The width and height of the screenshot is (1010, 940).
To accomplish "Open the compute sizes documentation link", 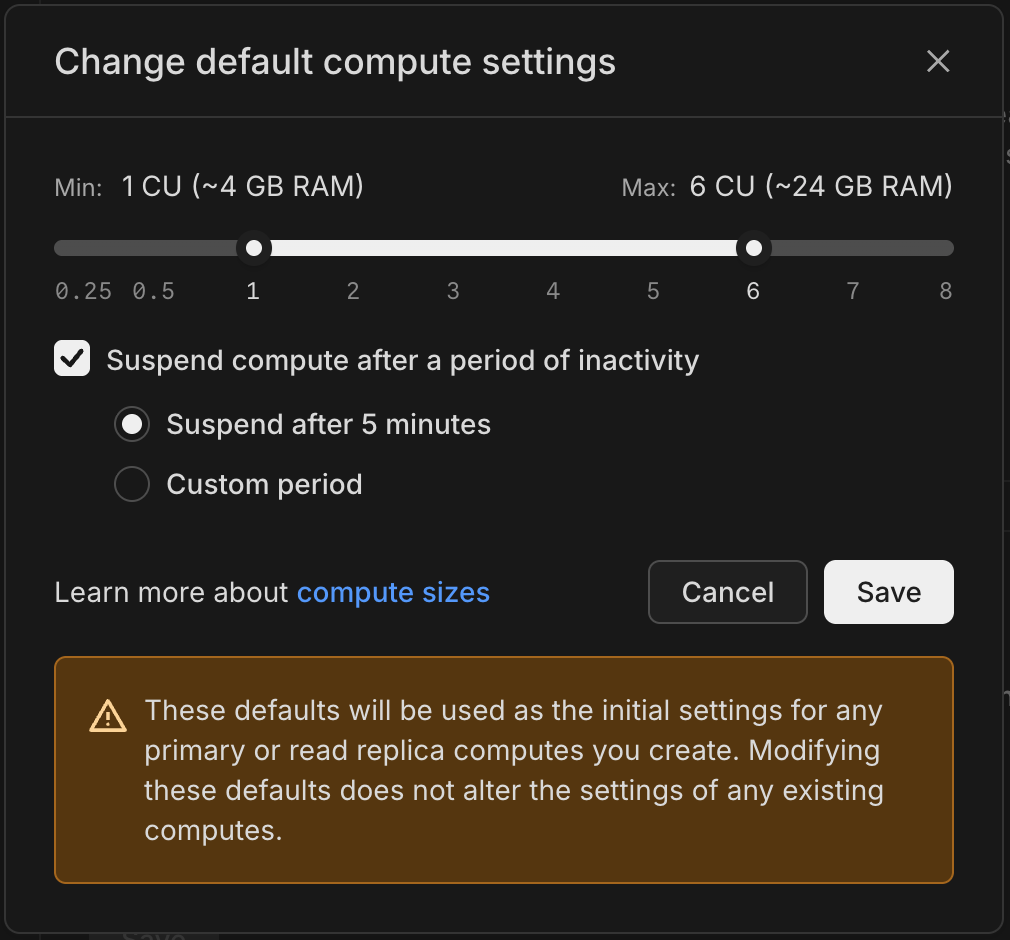I will click(x=393, y=592).
